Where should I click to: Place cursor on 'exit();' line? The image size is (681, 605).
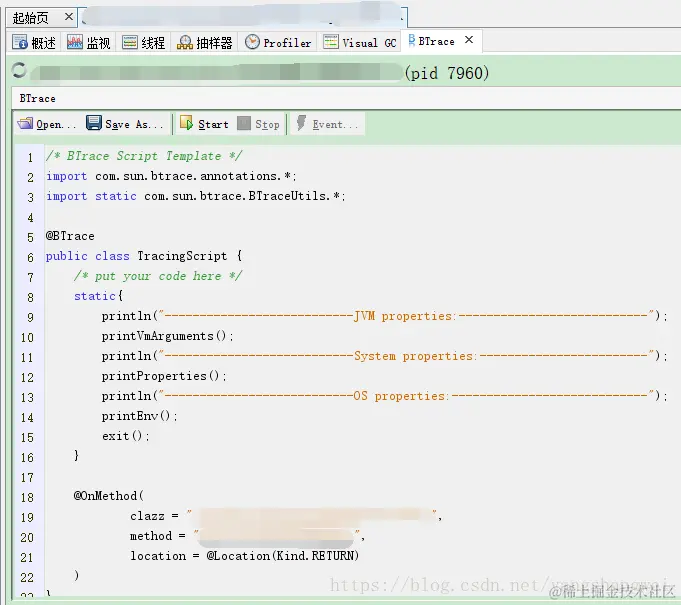point(126,436)
